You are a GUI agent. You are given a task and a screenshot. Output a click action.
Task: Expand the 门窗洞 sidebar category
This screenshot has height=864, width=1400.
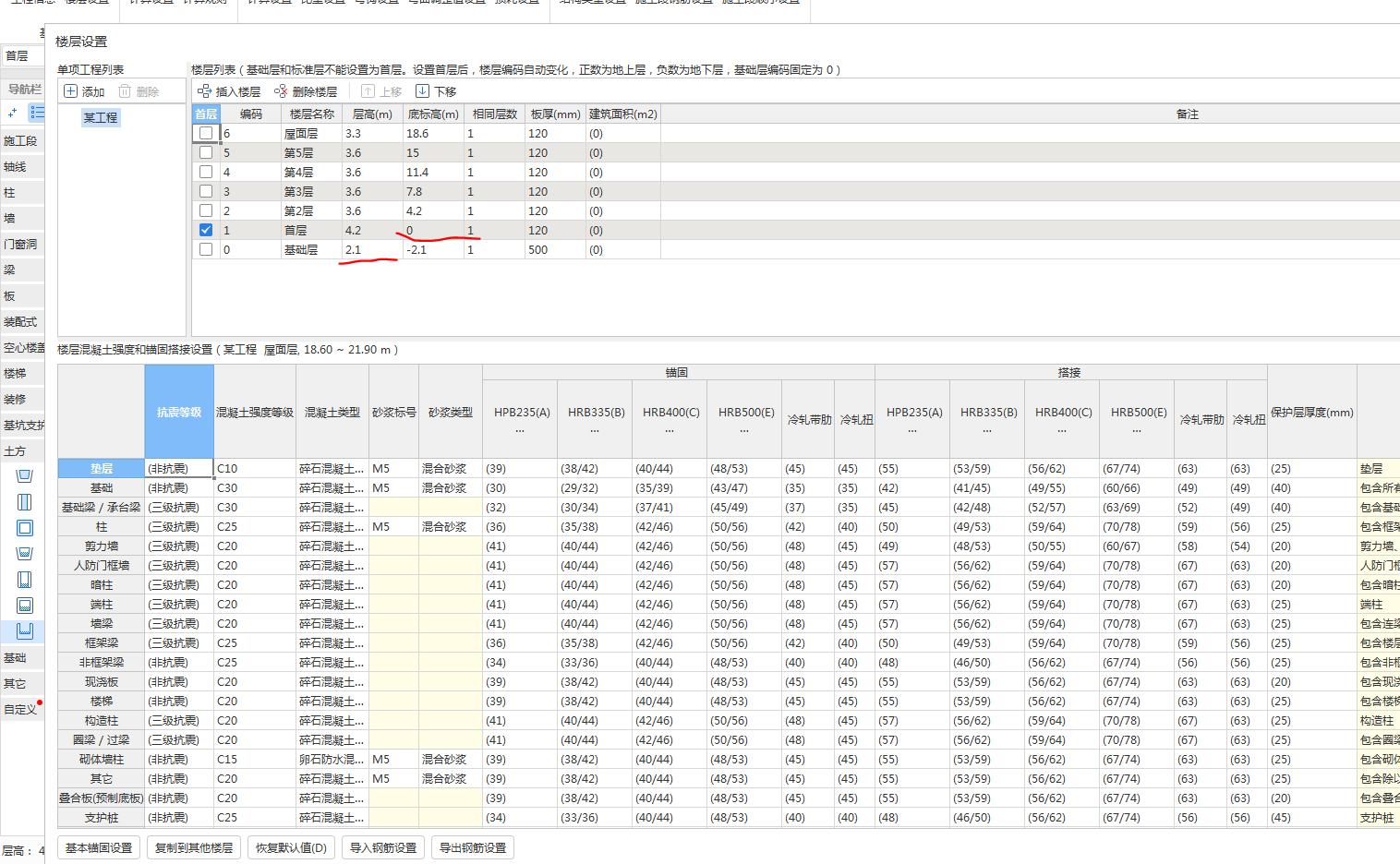coord(22,245)
